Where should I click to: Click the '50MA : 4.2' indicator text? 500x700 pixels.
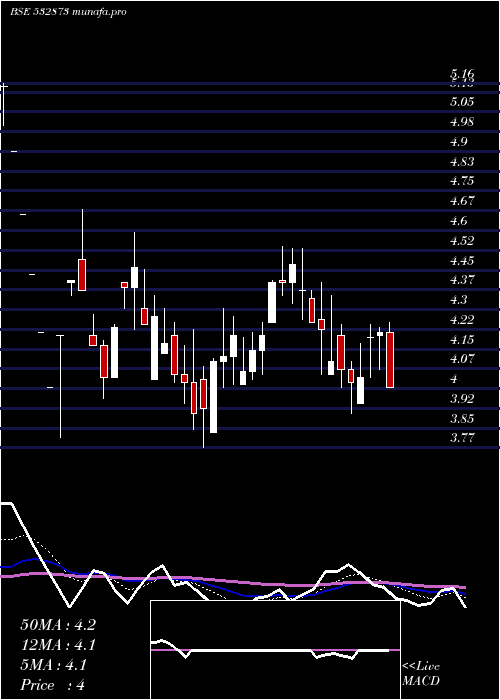pyautogui.click(x=58, y=625)
